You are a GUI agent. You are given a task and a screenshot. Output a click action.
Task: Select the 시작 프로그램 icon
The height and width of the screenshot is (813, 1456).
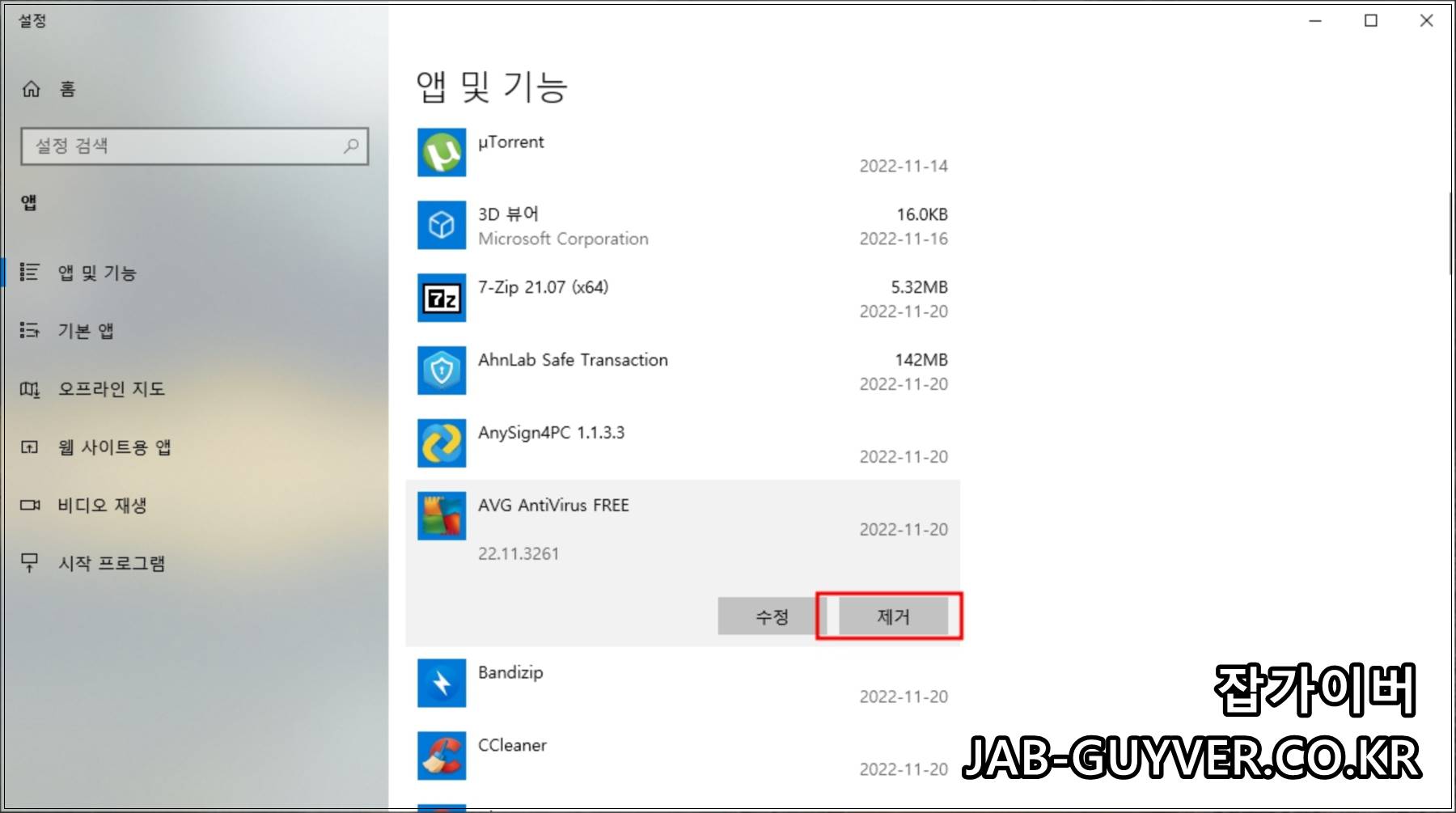pos(29,563)
